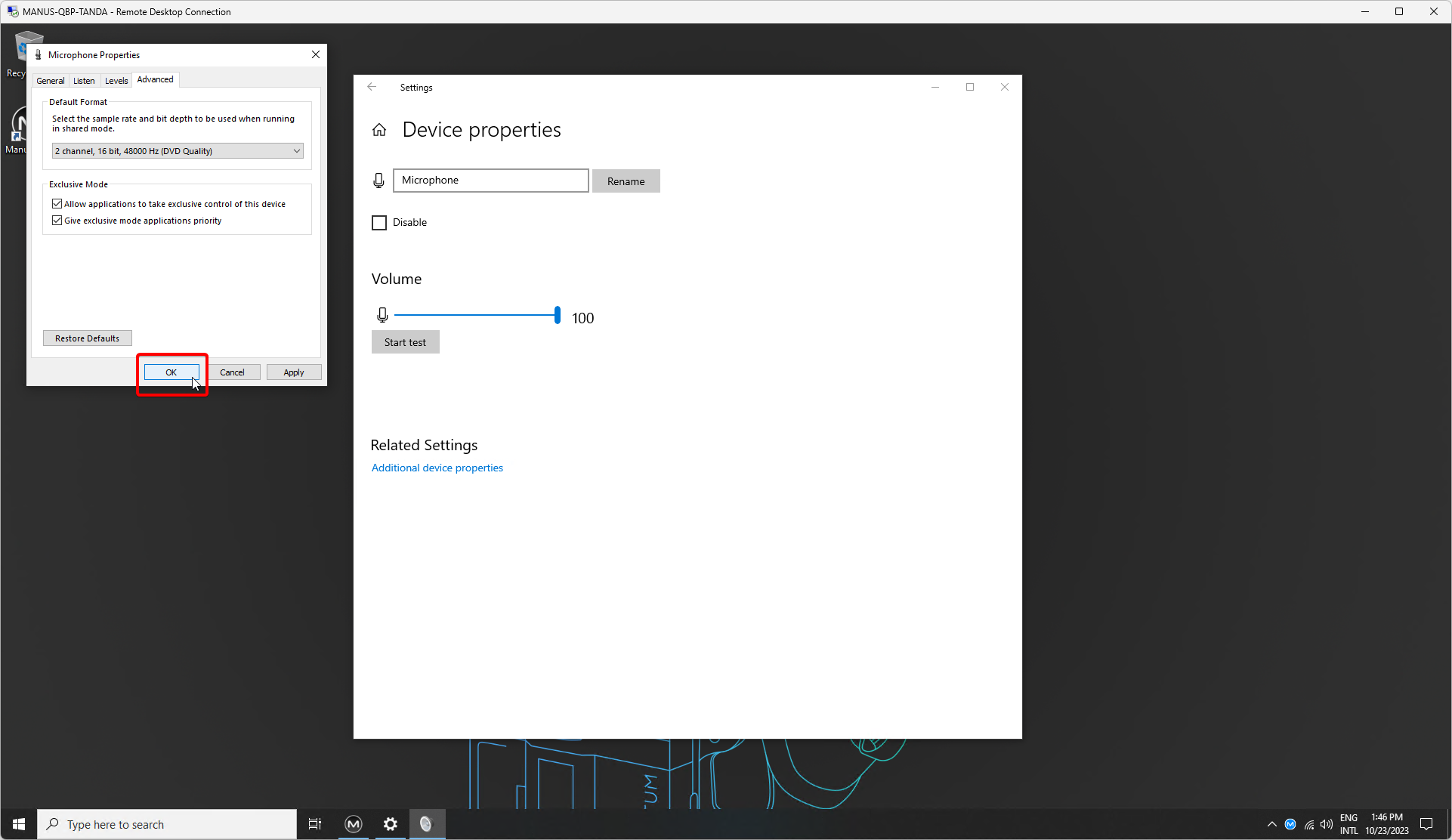Click the microphone volume slider handle
The width and height of the screenshot is (1452, 840).
[x=558, y=315]
